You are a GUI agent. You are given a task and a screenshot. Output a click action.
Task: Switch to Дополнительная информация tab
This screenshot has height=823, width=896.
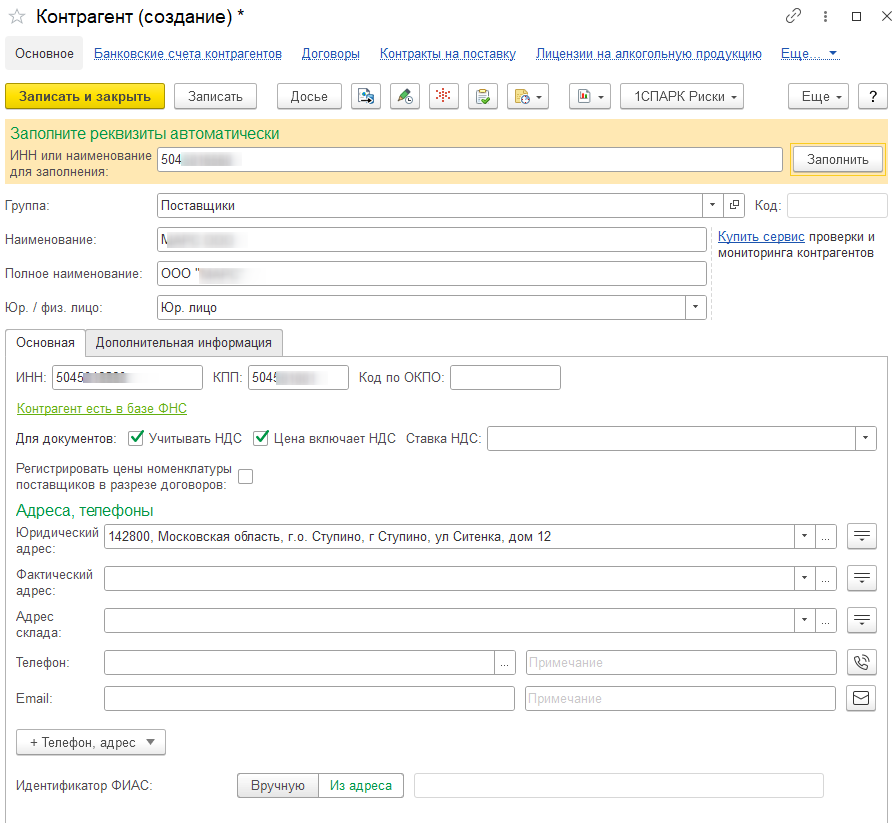(x=184, y=342)
